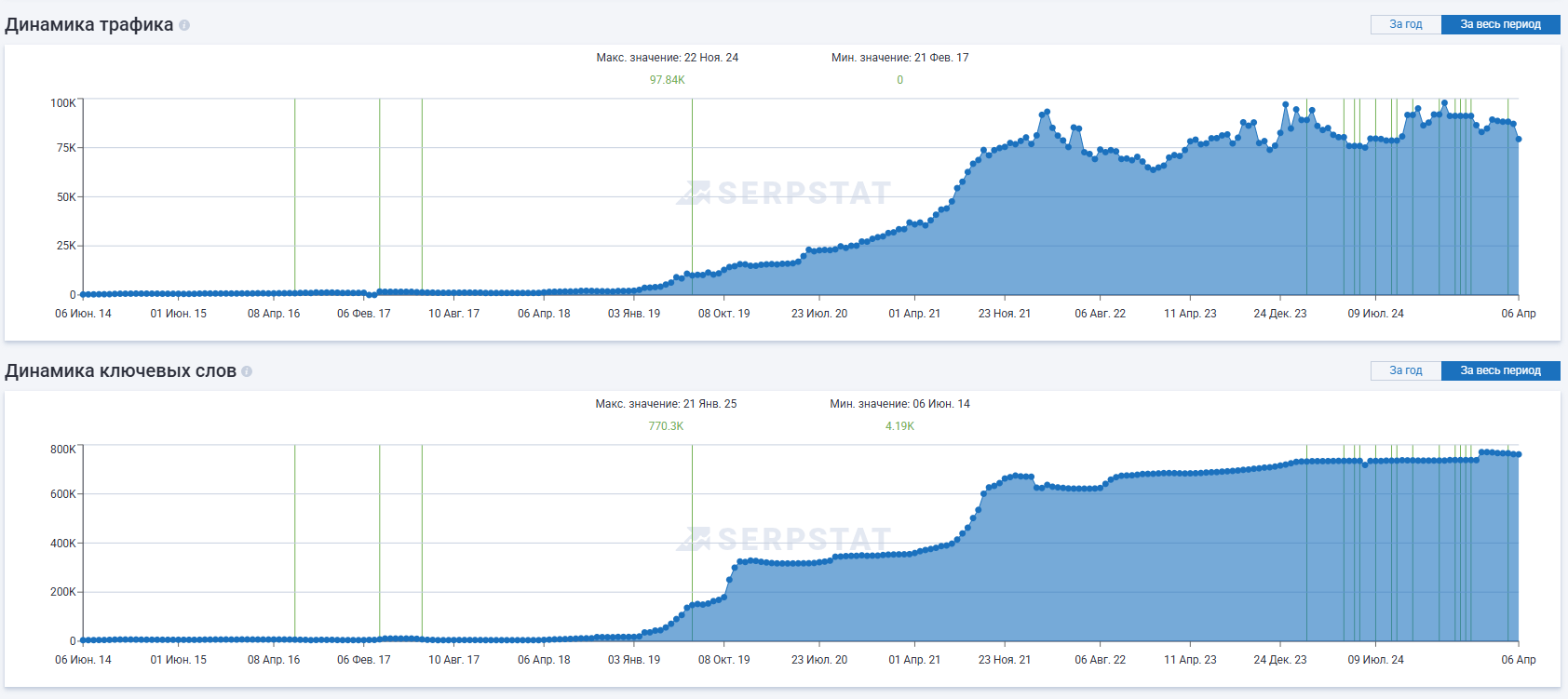Screen dimensions: 1568x699
Task: Click the last data point in keywords chart
Action: pos(1519,454)
